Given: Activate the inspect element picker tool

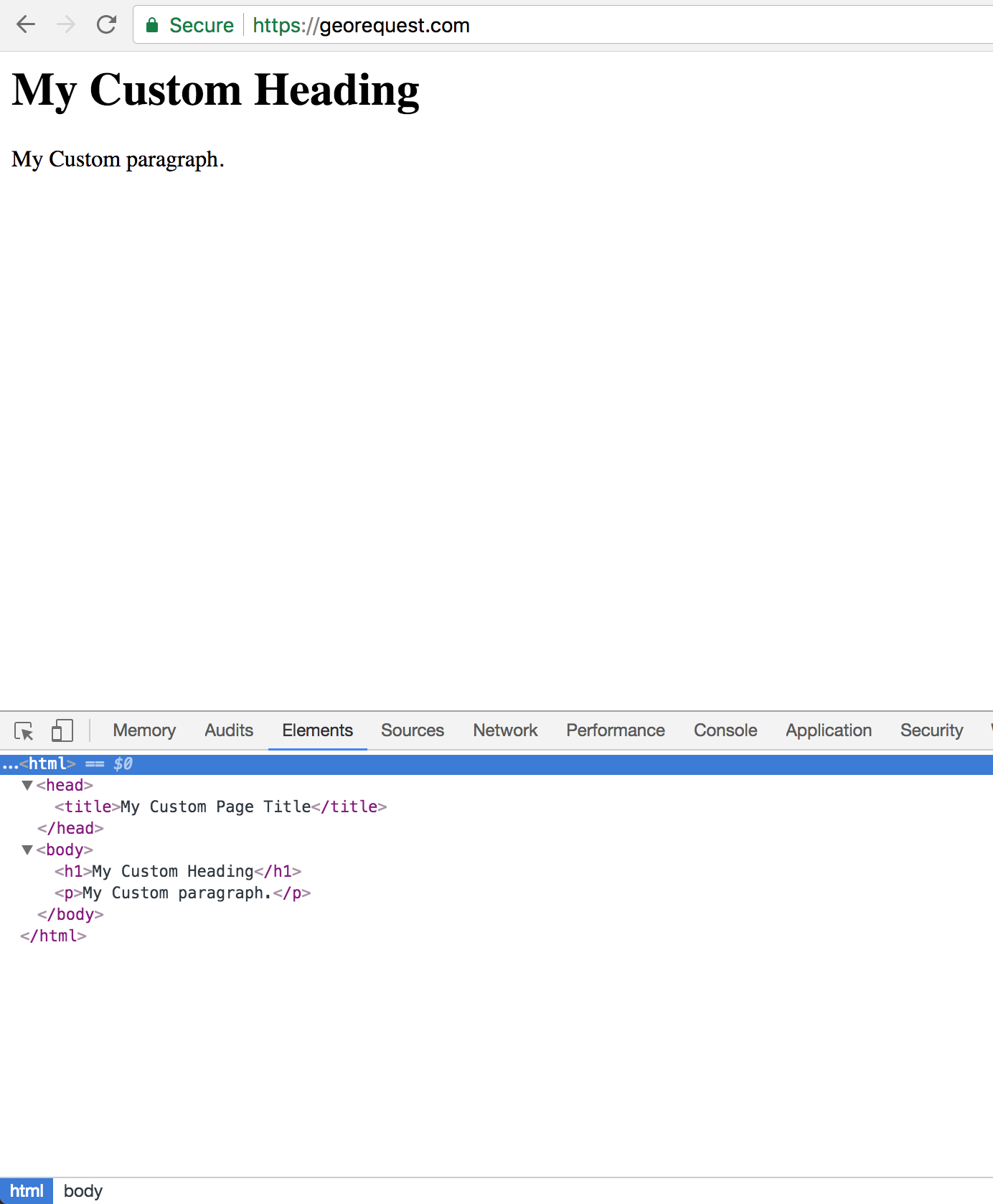Looking at the screenshot, I should 24,730.
